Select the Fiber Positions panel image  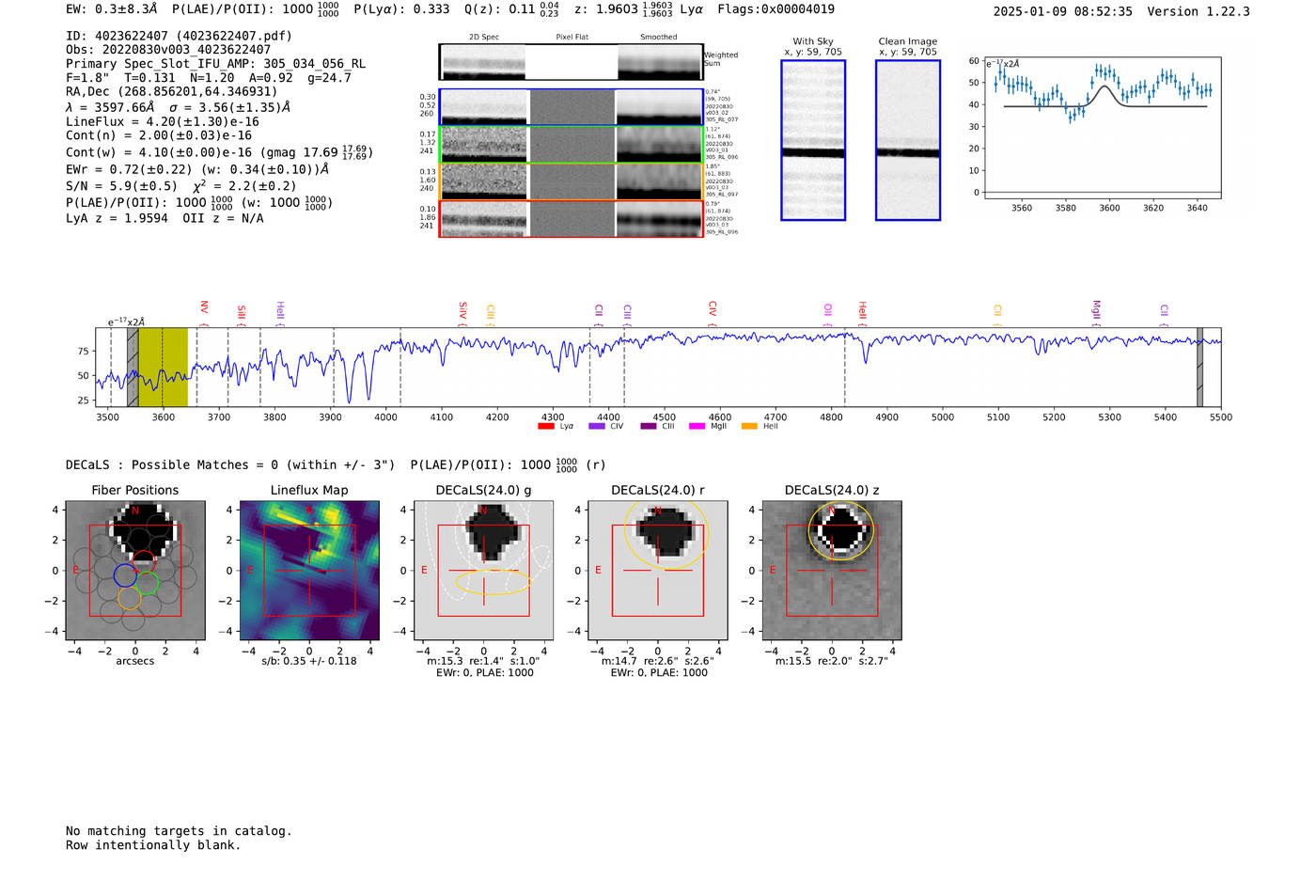pyautogui.click(x=135, y=571)
